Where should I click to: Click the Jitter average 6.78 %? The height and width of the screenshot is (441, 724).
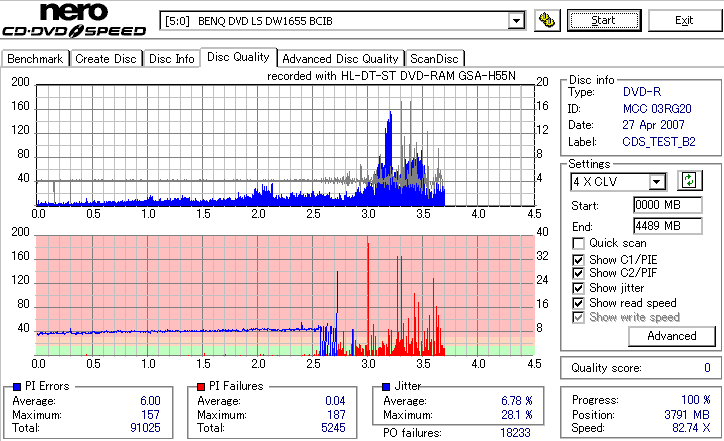(x=517, y=401)
